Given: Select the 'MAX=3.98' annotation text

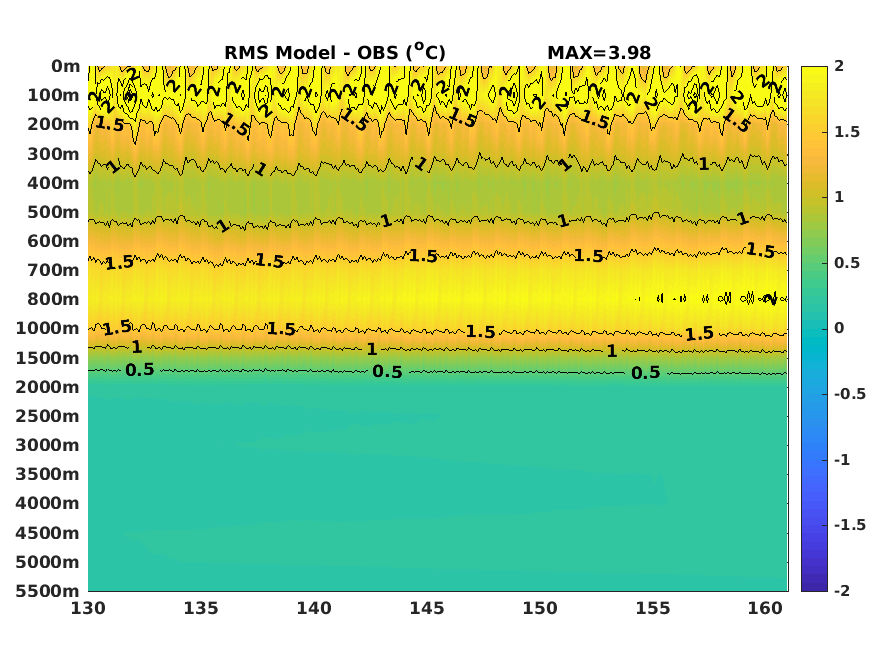Looking at the screenshot, I should click(599, 53).
